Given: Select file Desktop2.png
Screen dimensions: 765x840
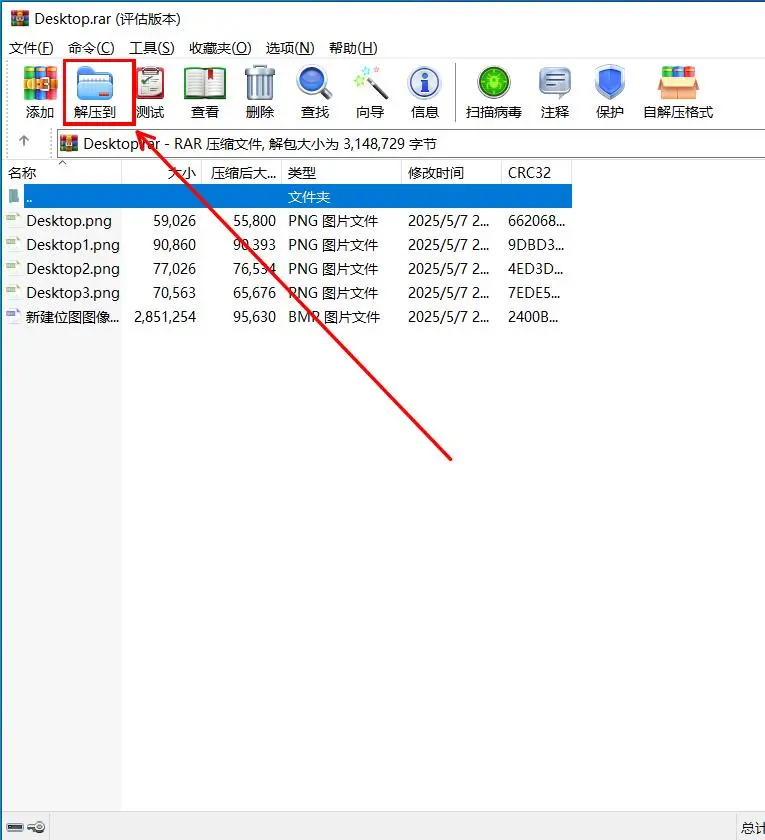Looking at the screenshot, I should point(73,269).
